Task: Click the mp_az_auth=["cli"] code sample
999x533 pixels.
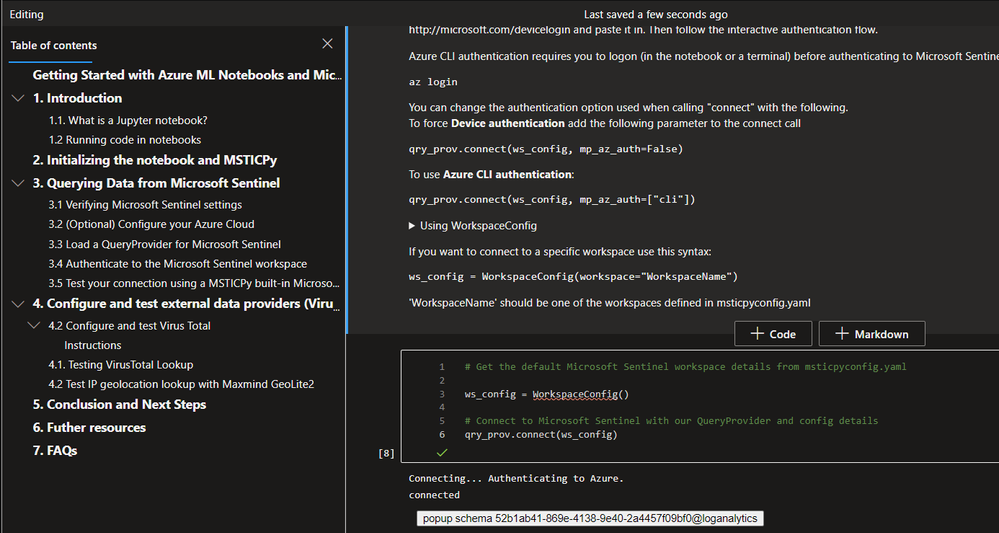Action: pyautogui.click(x=552, y=199)
